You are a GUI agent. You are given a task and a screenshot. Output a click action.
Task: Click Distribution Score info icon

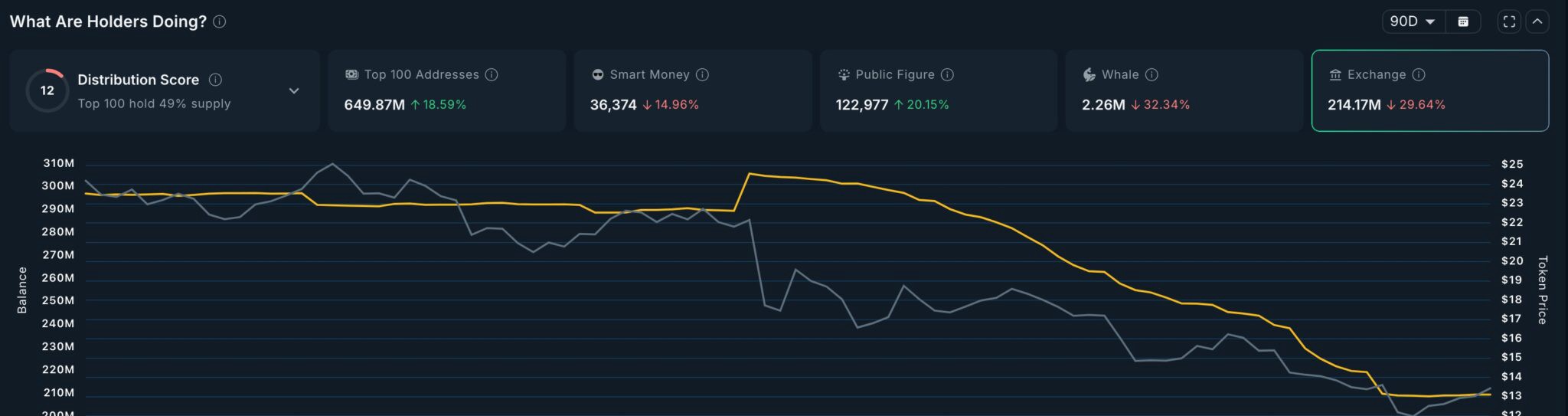pos(216,80)
